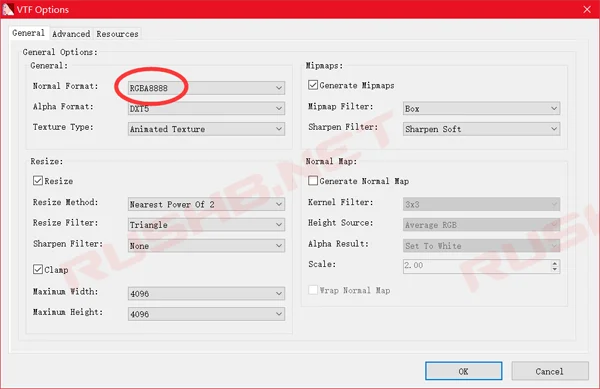Close the VTF Options dialog
600x389 pixels.
587,9
